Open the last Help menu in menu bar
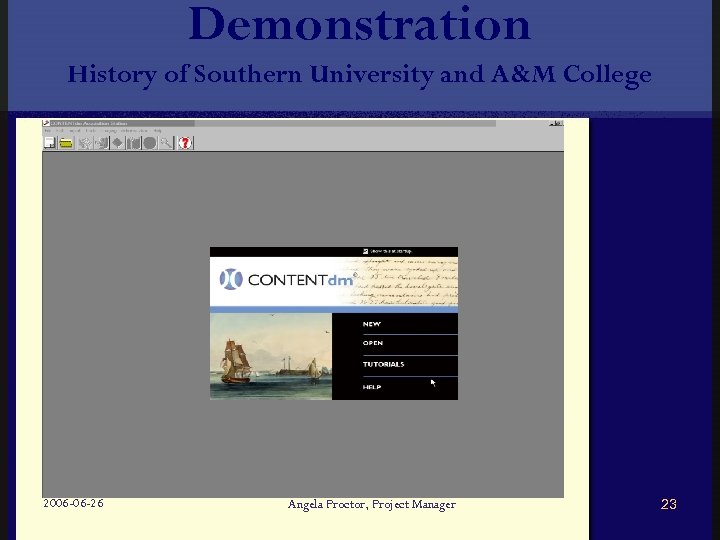Viewport: 720px width, 540px height. click(x=158, y=130)
